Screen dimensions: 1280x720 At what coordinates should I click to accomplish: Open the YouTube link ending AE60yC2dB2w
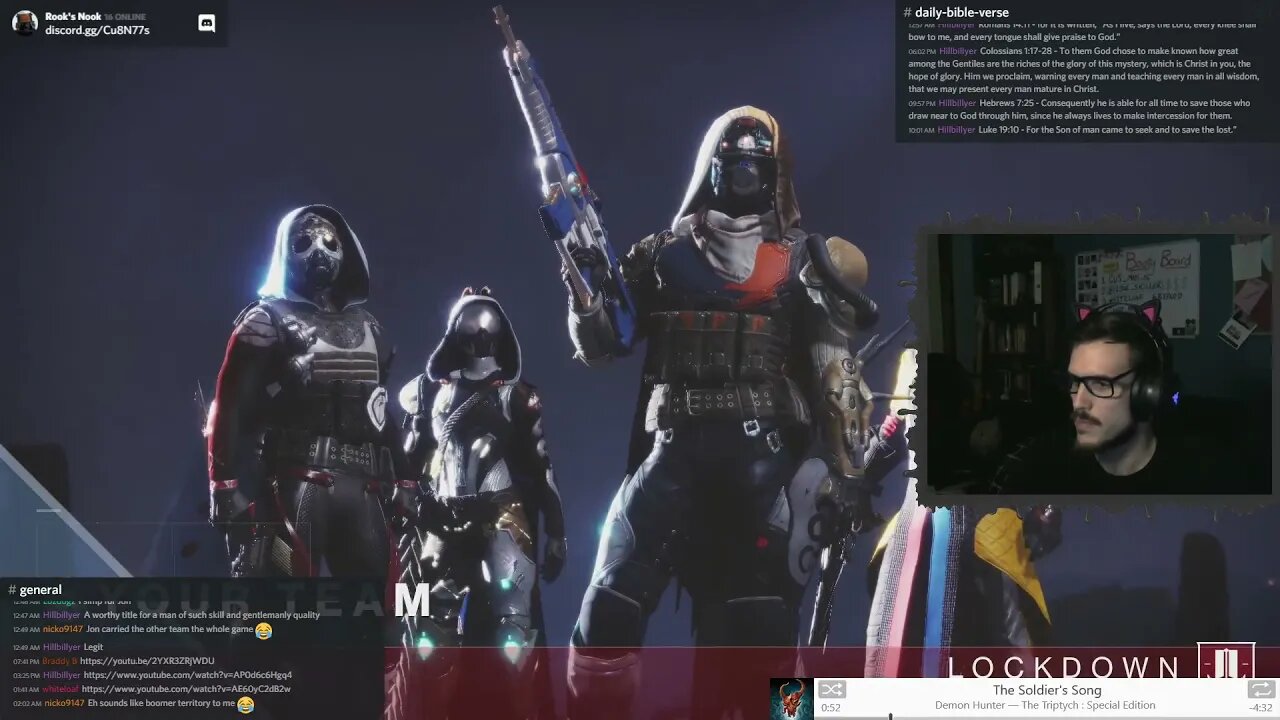coord(186,689)
